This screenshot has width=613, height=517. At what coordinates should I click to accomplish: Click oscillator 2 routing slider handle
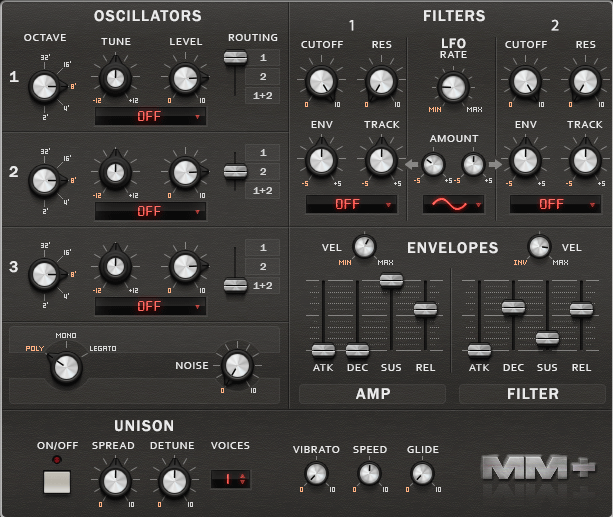(x=235, y=171)
